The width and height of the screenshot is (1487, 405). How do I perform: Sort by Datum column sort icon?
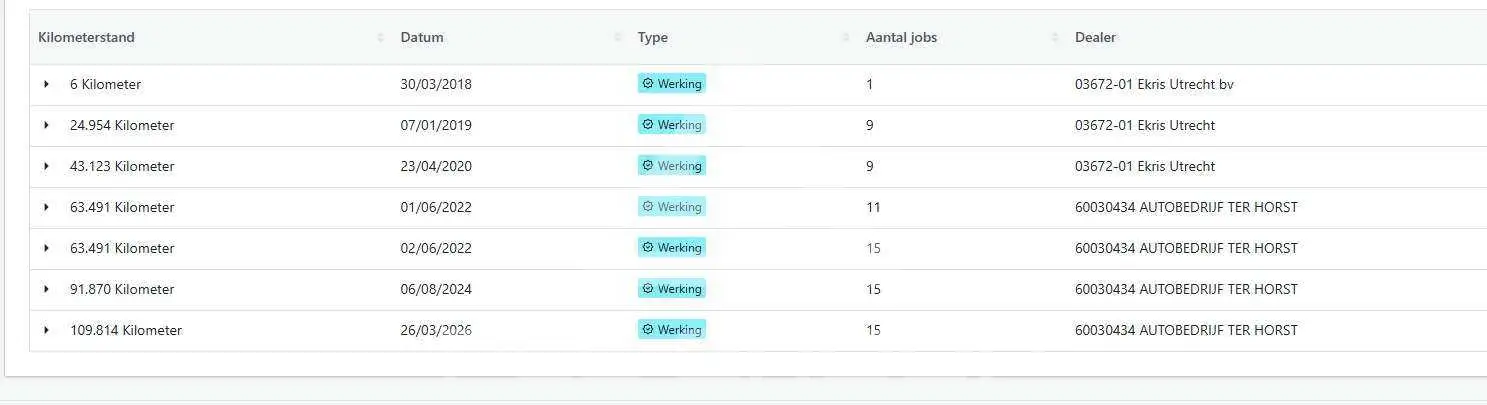pyautogui.click(x=617, y=37)
